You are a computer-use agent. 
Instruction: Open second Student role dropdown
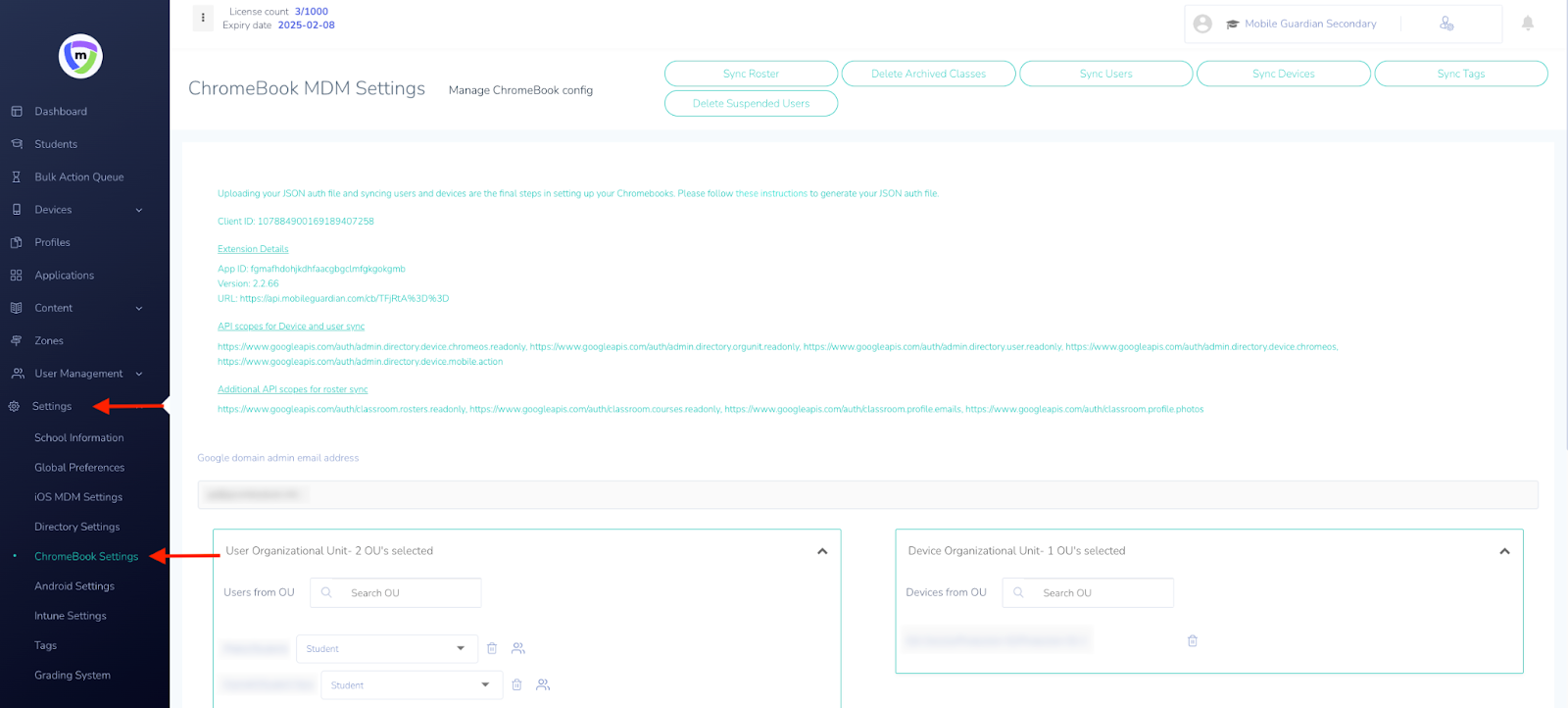point(412,684)
